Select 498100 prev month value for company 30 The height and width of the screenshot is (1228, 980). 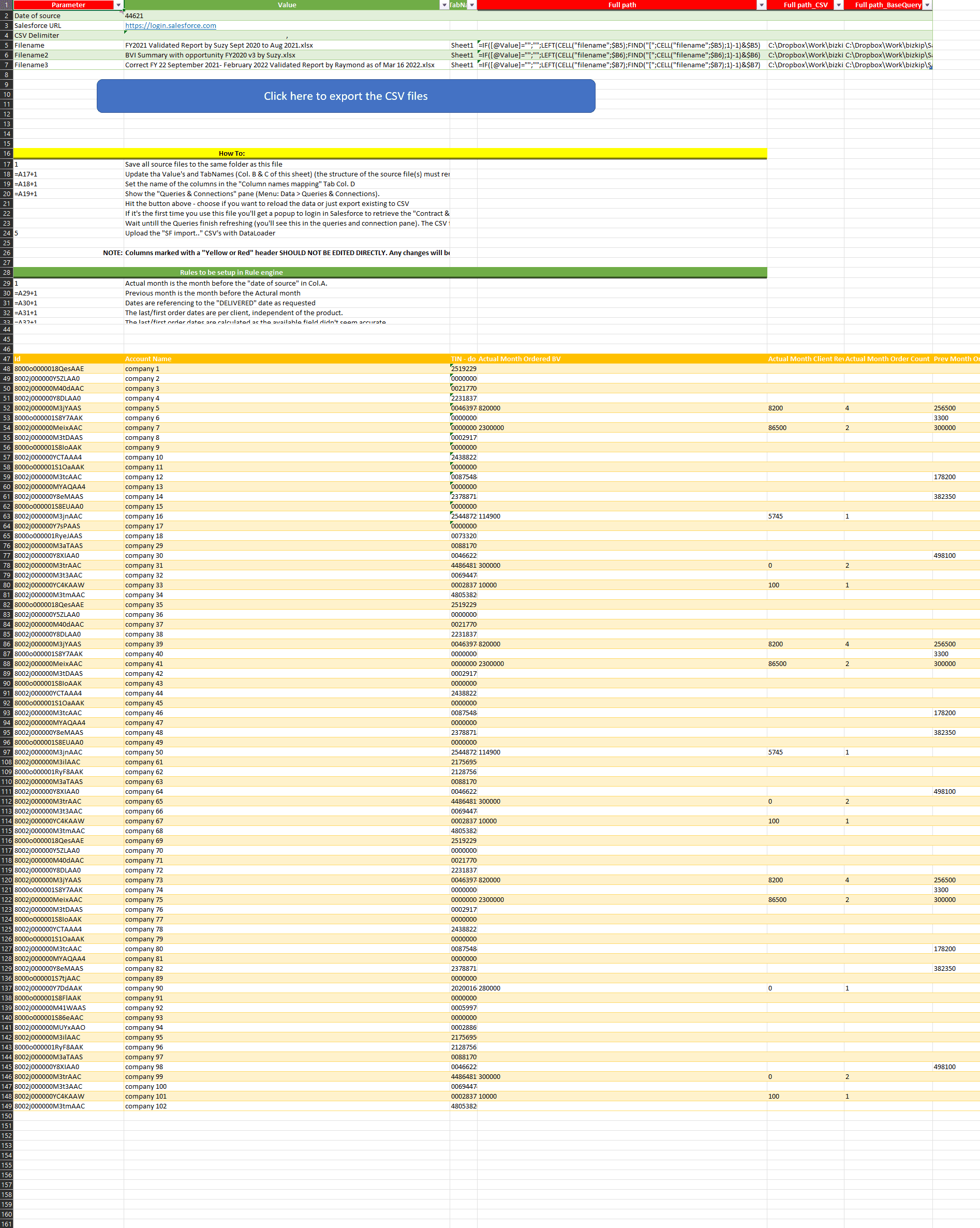(956, 555)
